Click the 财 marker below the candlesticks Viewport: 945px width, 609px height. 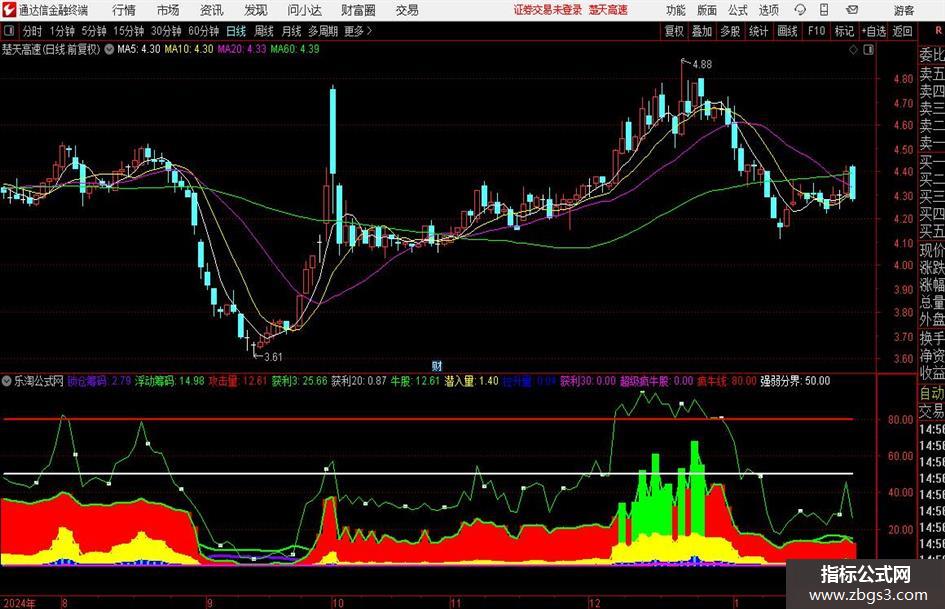coord(437,366)
